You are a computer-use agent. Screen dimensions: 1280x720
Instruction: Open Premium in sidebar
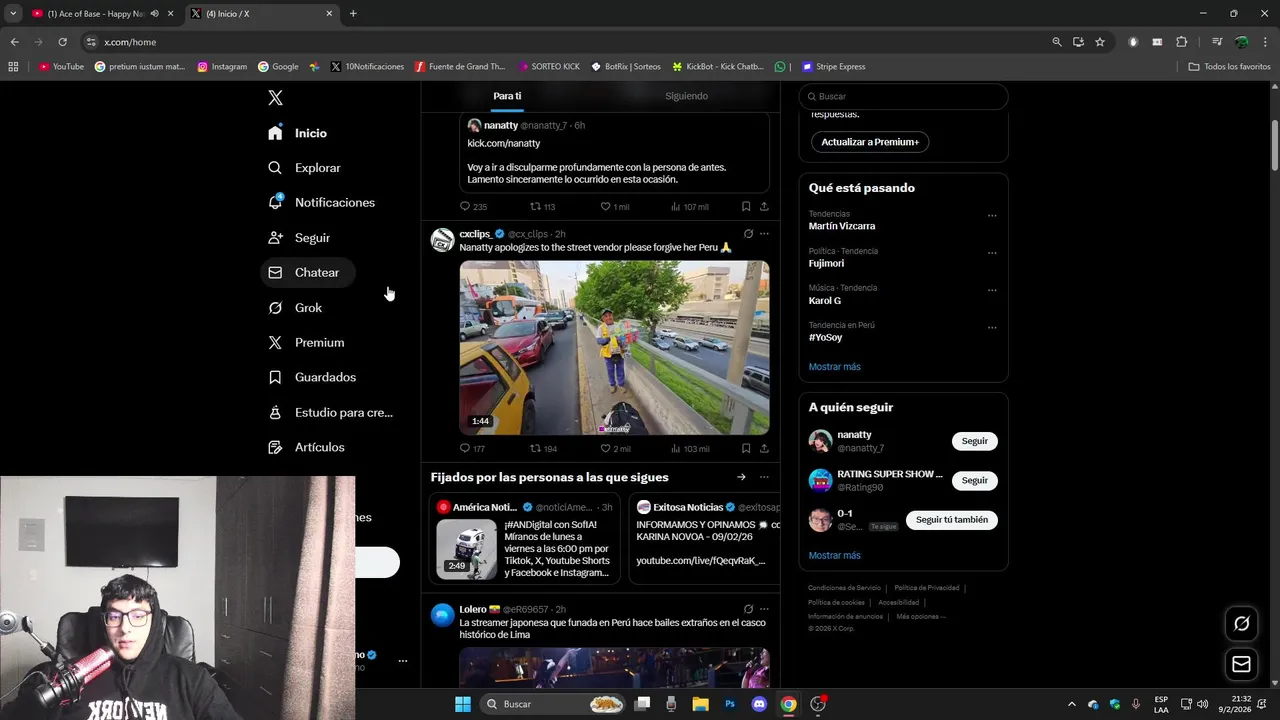(x=307, y=342)
